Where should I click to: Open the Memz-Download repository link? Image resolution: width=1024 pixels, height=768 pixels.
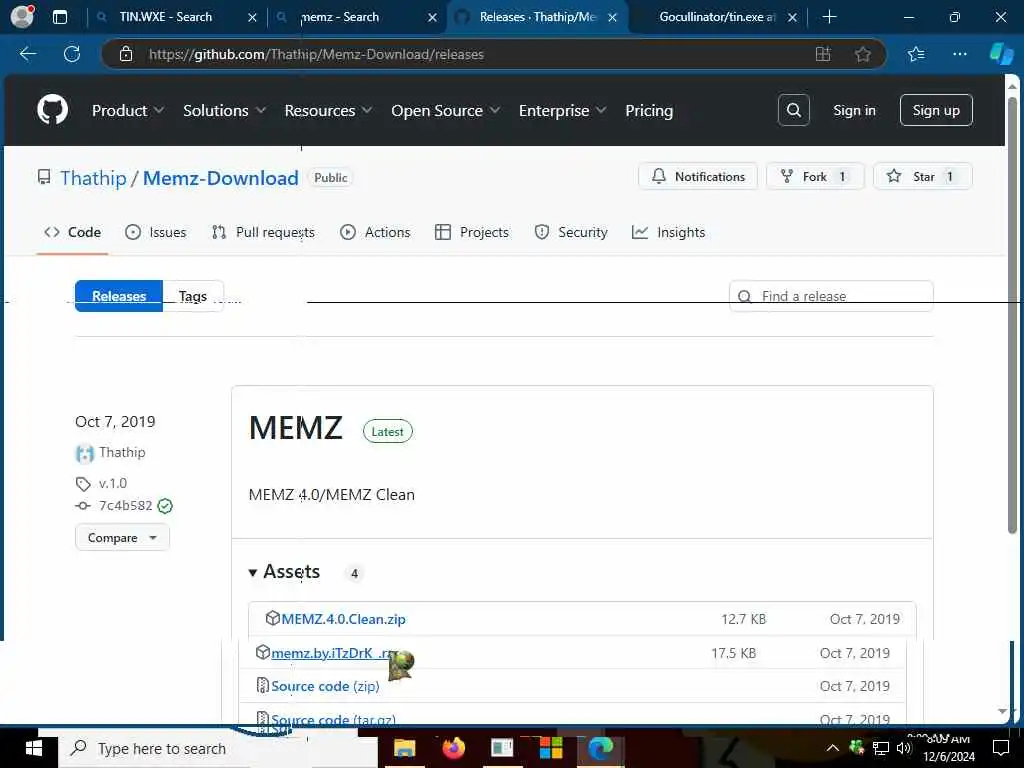(221, 178)
